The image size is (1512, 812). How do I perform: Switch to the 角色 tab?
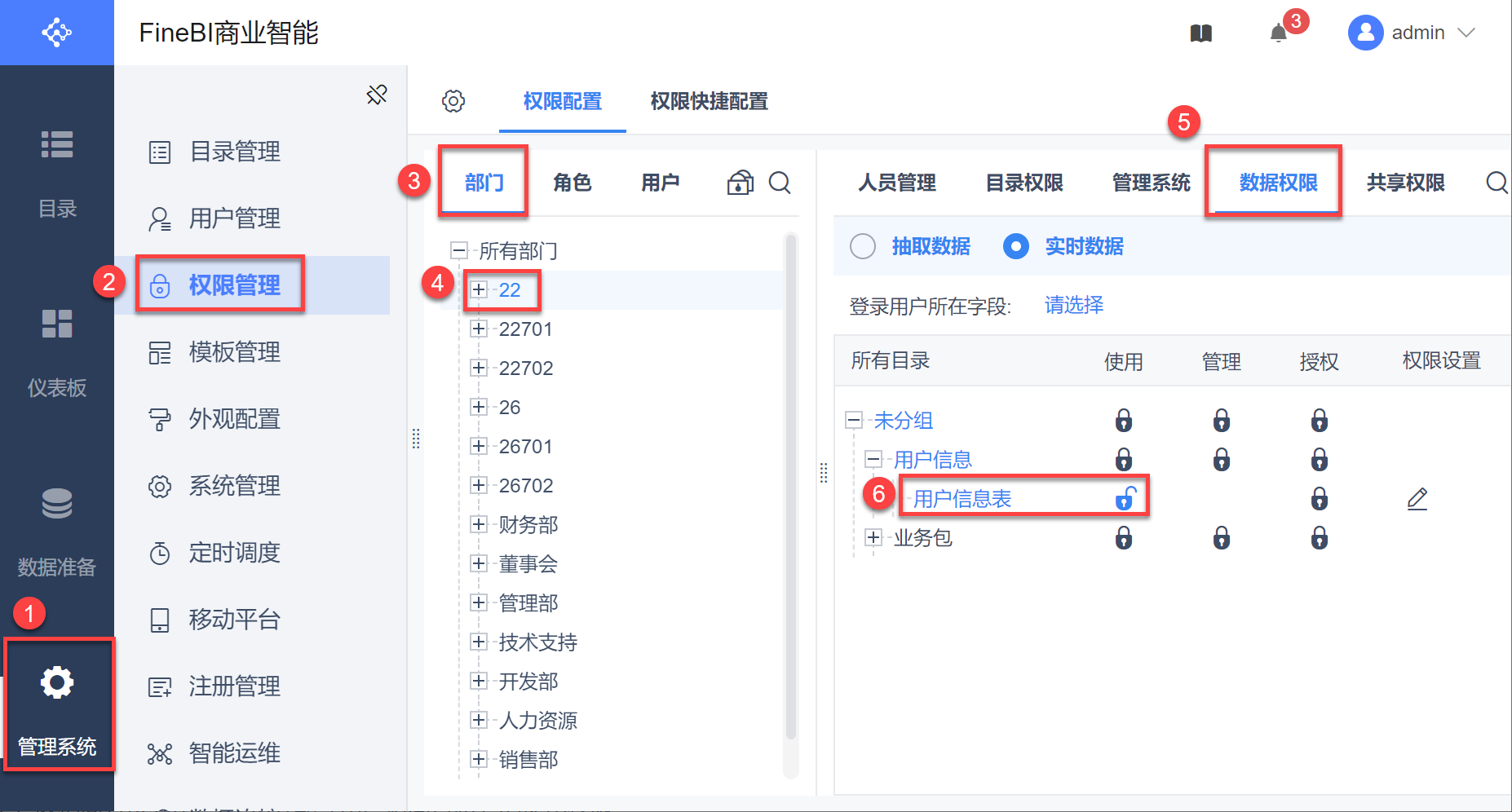point(572,183)
